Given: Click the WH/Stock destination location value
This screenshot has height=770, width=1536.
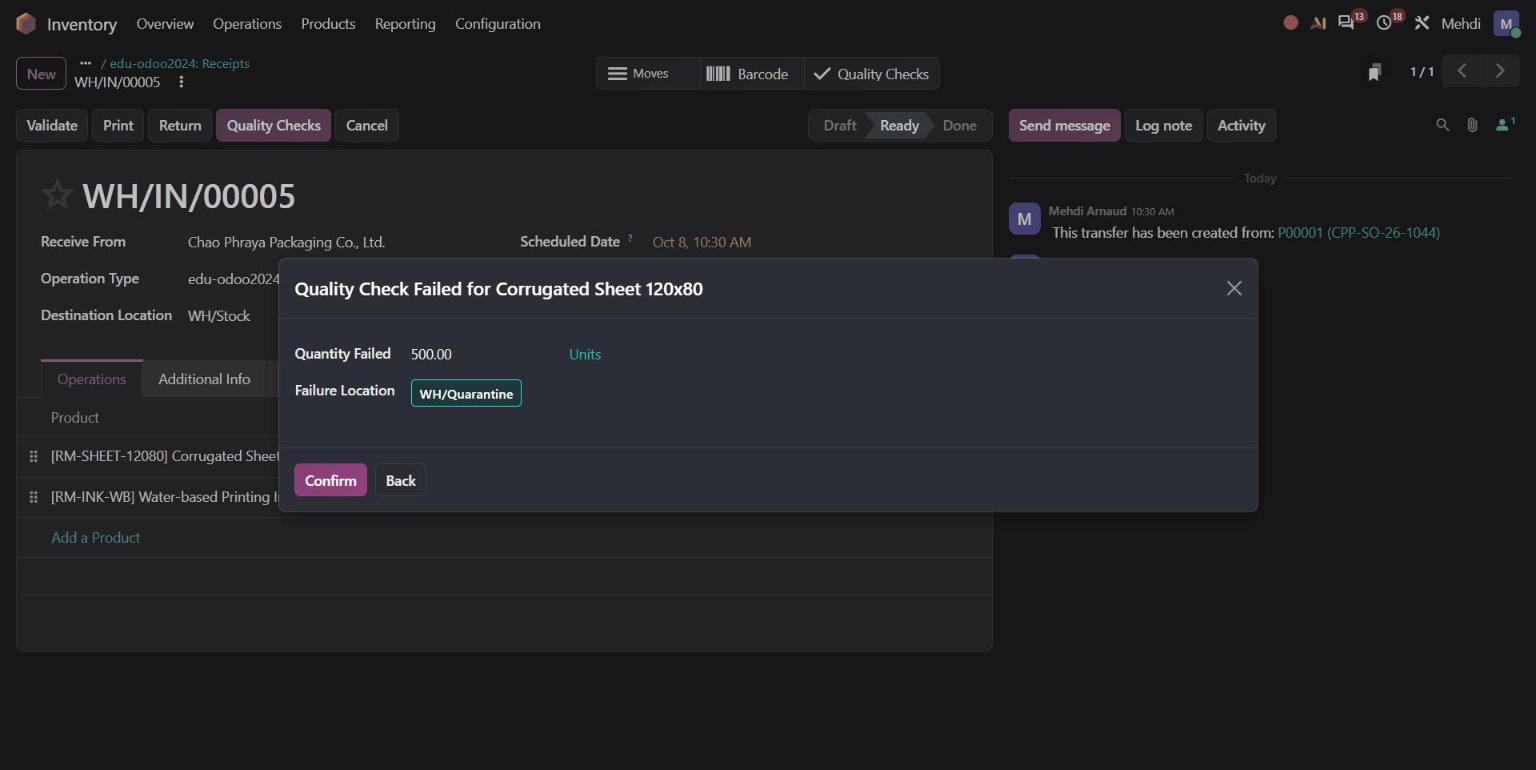Looking at the screenshot, I should (219, 315).
